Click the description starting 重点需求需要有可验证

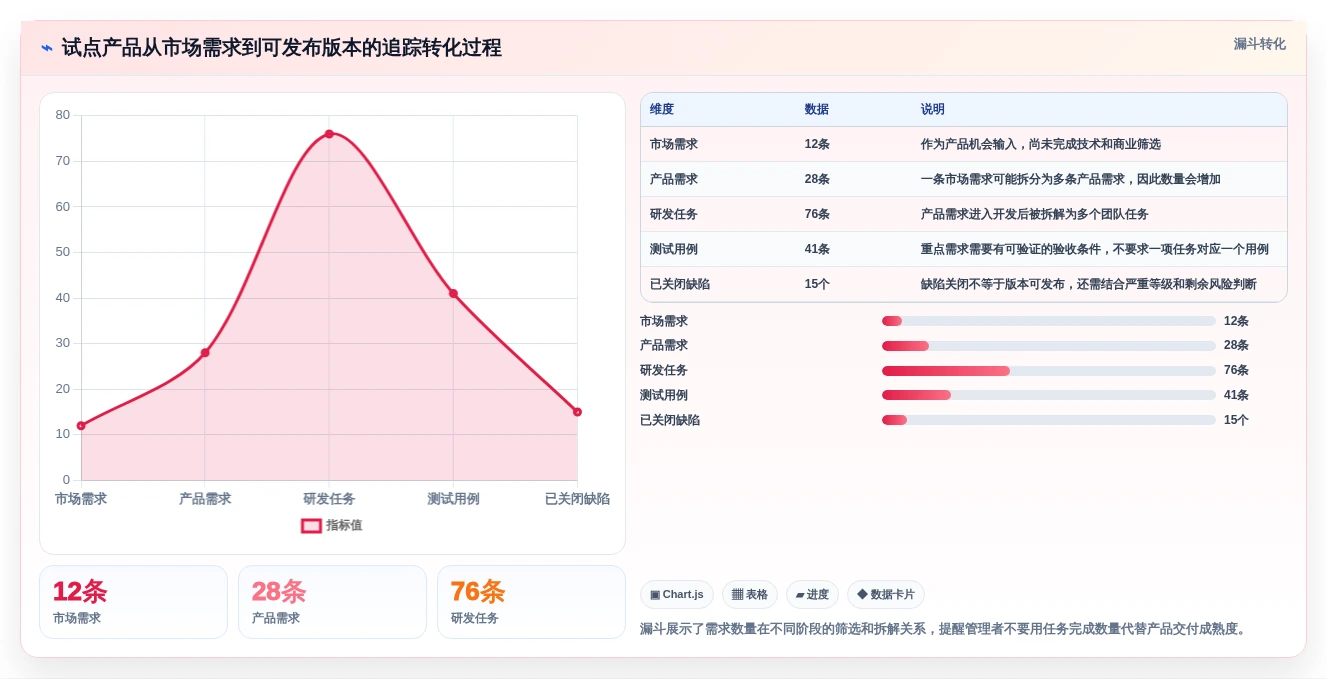click(1095, 249)
